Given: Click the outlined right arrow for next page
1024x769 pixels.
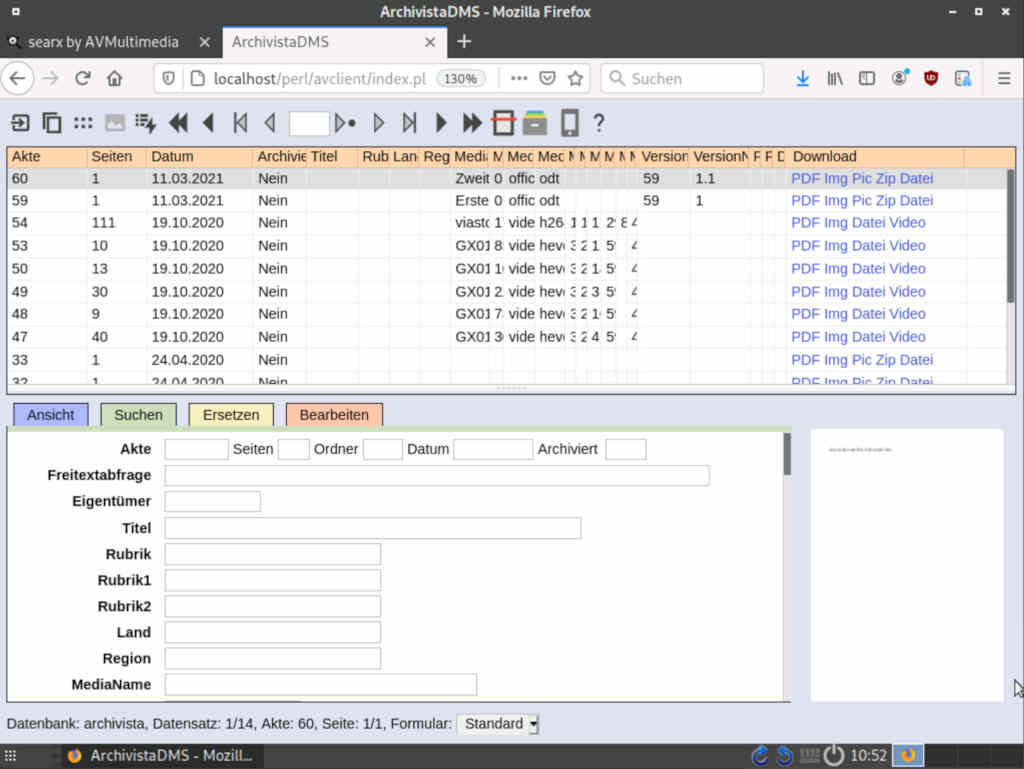Looking at the screenshot, I should (x=378, y=123).
